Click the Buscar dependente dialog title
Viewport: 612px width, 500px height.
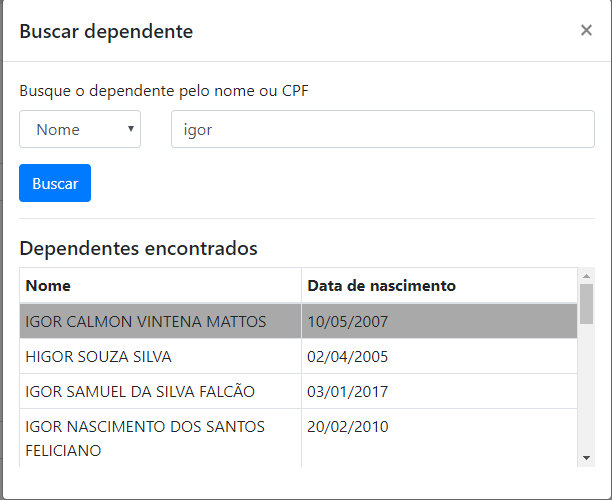[x=106, y=31]
